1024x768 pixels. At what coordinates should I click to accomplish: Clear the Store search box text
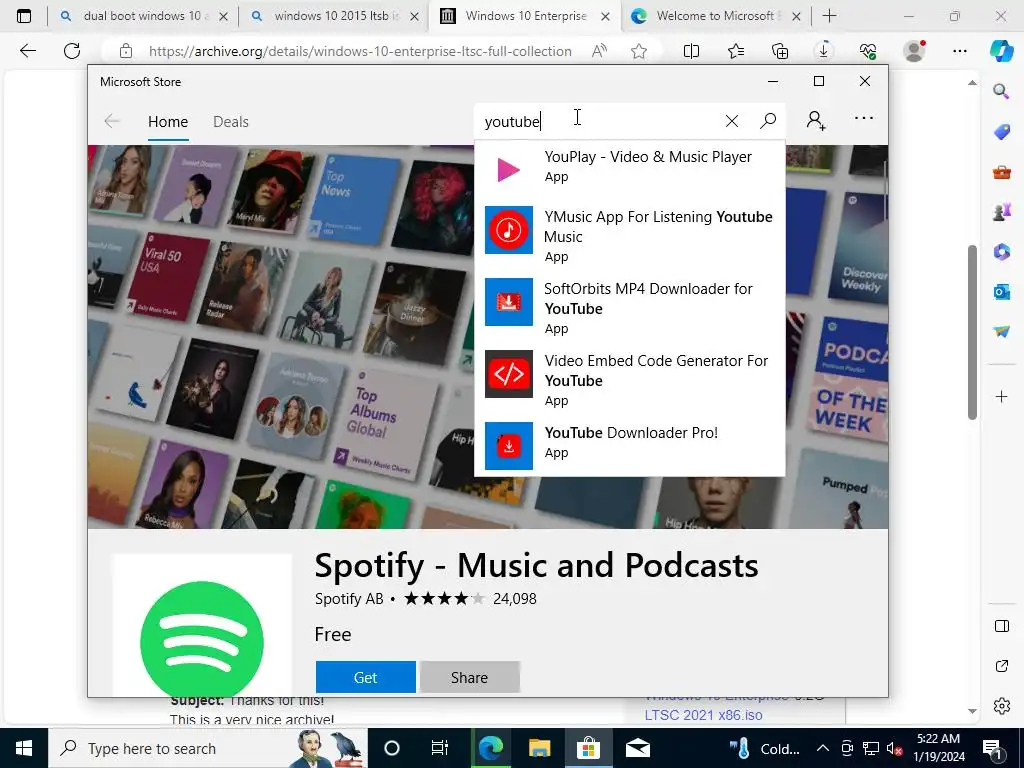[731, 121]
